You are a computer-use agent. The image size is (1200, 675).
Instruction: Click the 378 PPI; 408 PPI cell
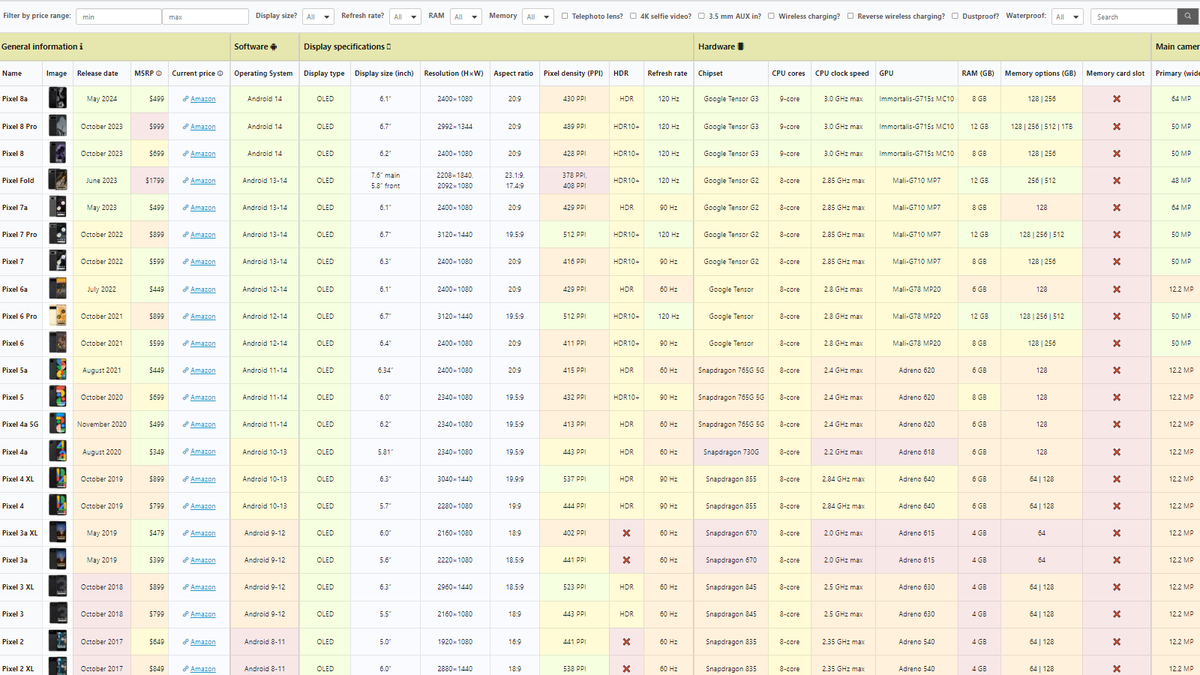click(573, 180)
